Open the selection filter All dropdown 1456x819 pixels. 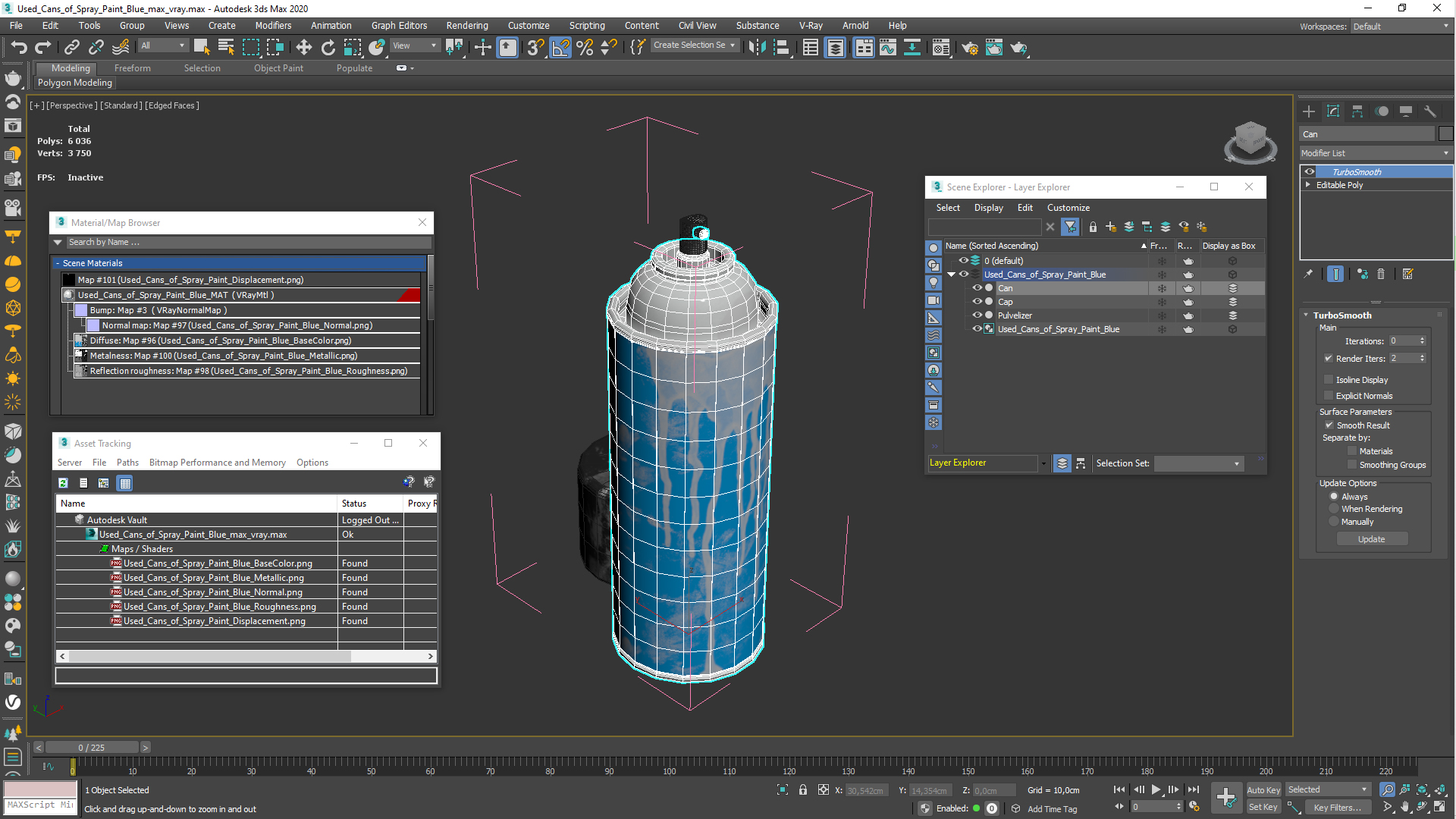click(x=162, y=45)
